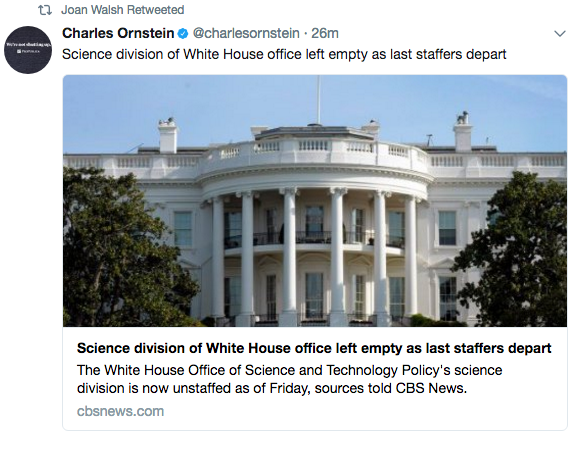Visit the @charlesornstein handle
This screenshot has height=449, width=577.
(x=246, y=33)
